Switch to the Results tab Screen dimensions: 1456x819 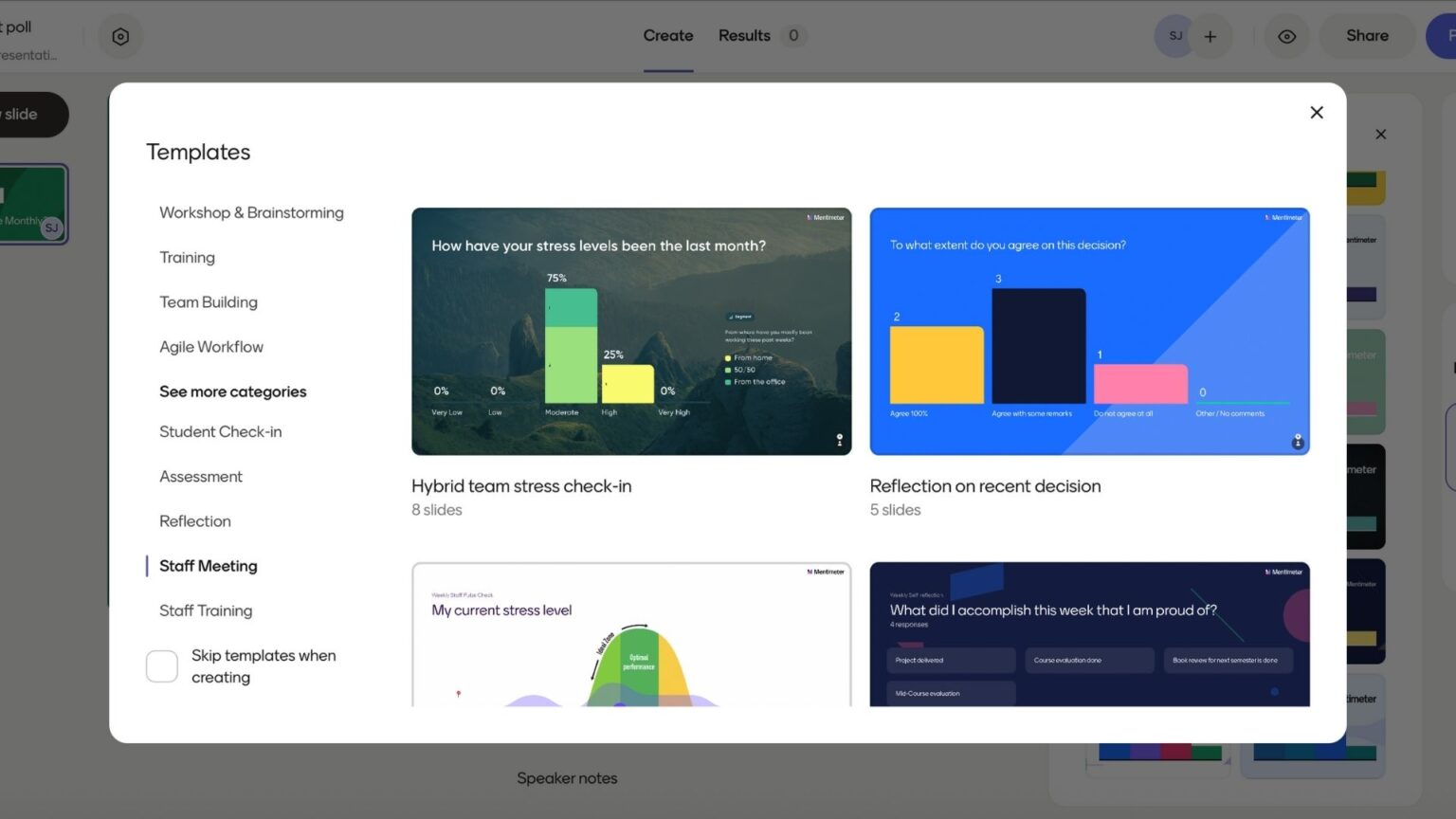pyautogui.click(x=744, y=35)
